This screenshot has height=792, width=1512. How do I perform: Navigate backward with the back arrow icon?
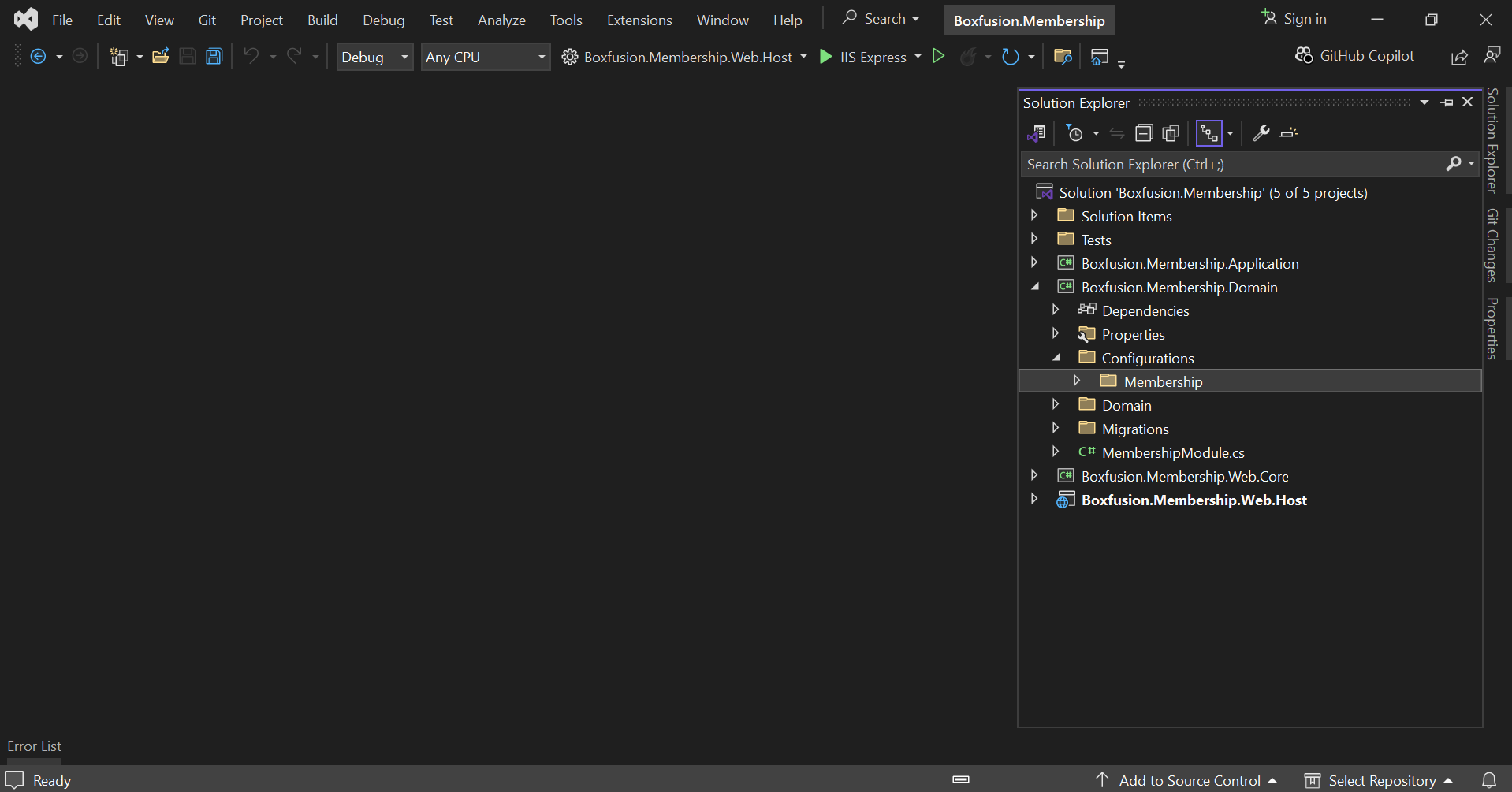[x=38, y=57]
